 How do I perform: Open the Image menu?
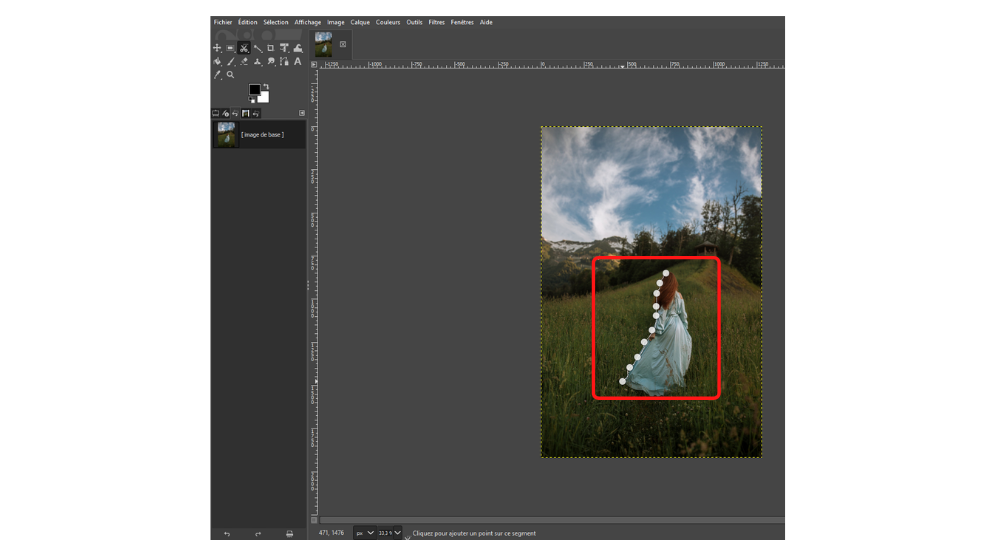pyautogui.click(x=335, y=22)
